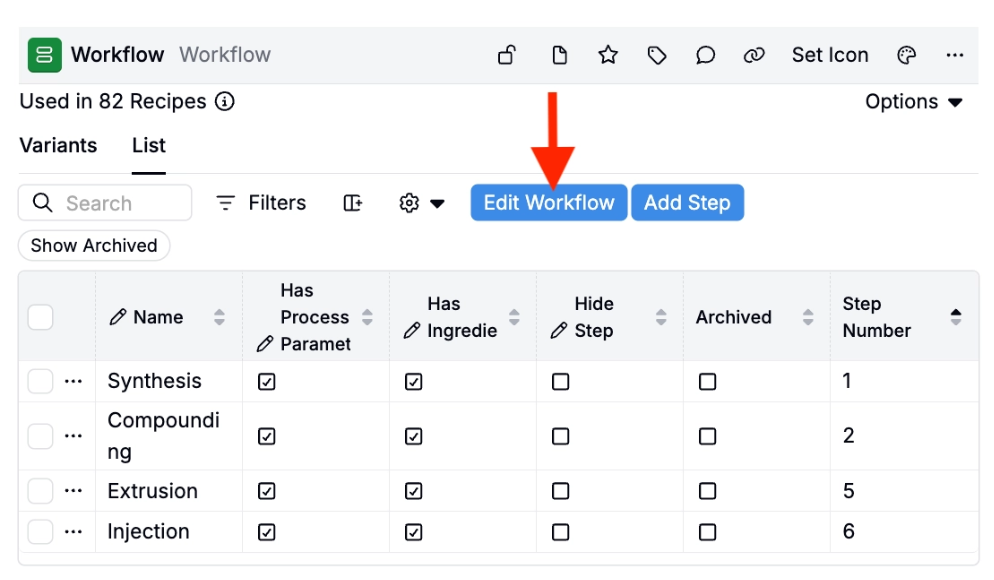Select the List tab
994x580 pixels.
149,146
